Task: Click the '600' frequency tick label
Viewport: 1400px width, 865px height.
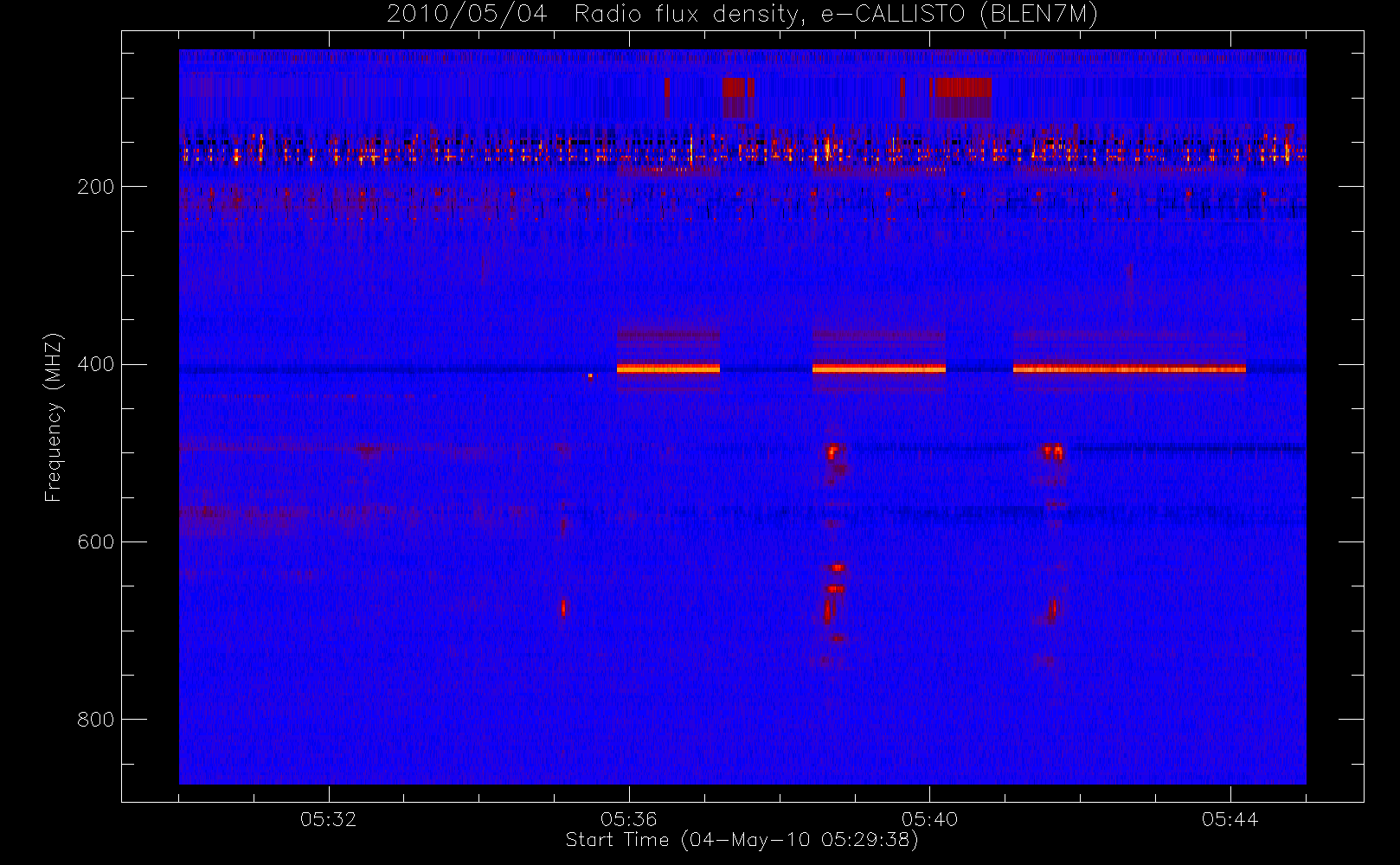Action: [x=95, y=542]
